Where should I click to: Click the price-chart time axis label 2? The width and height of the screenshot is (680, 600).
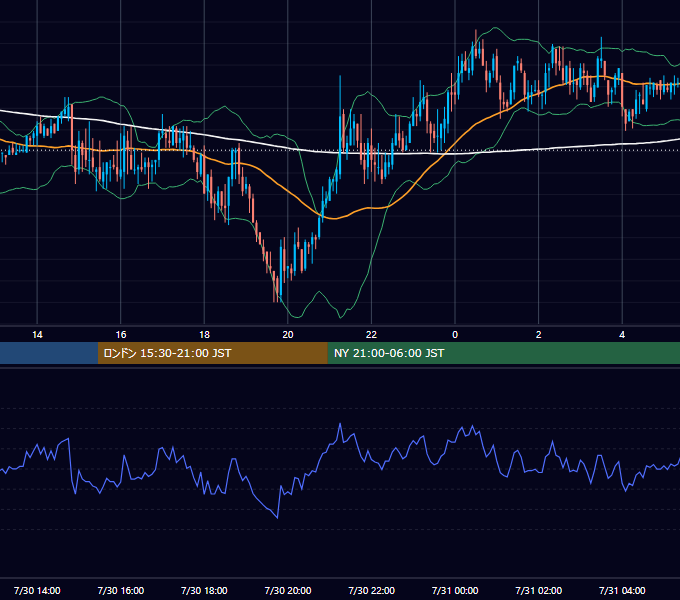coord(539,335)
